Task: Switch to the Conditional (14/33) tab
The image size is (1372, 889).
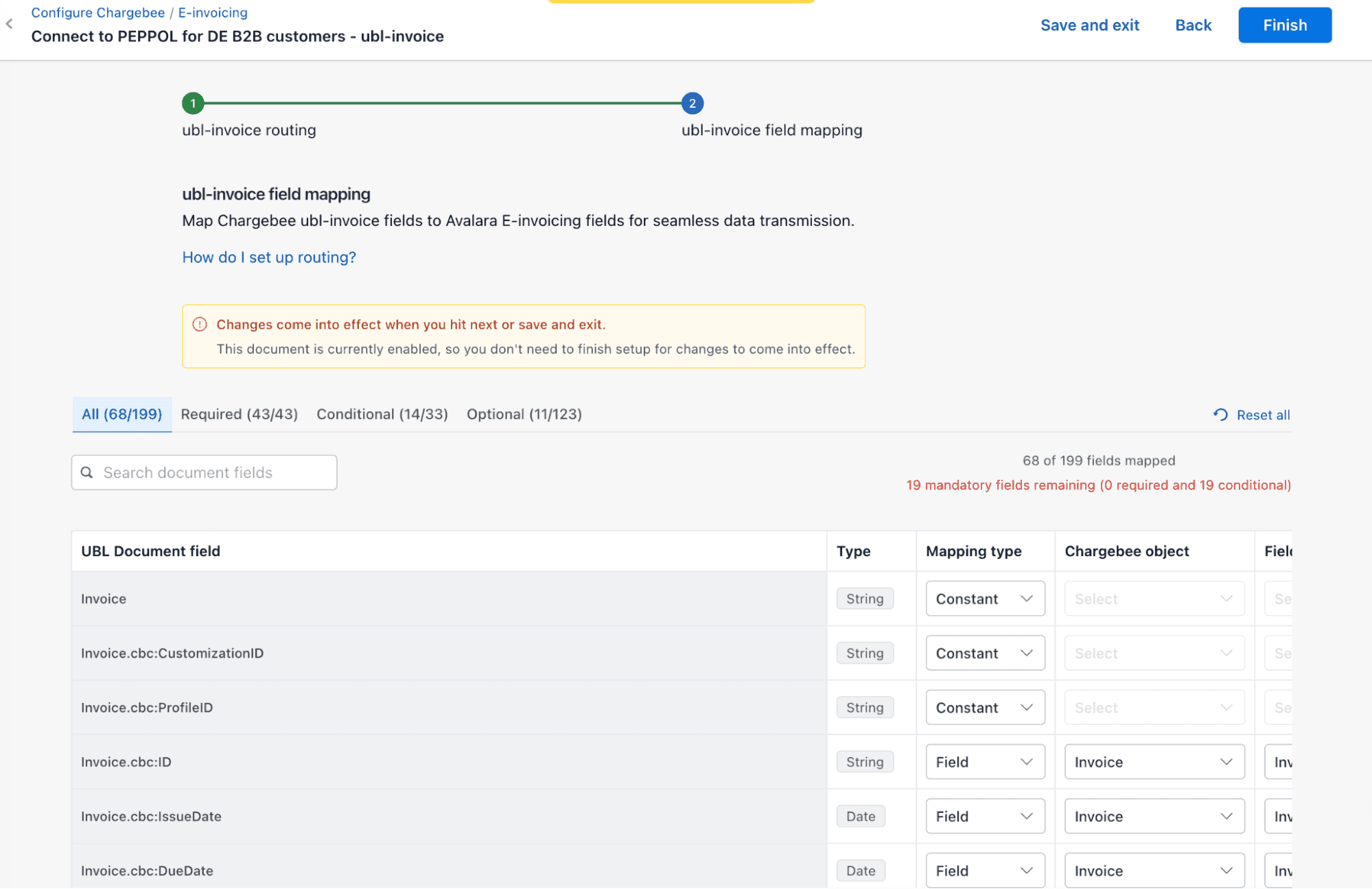Action: click(382, 414)
